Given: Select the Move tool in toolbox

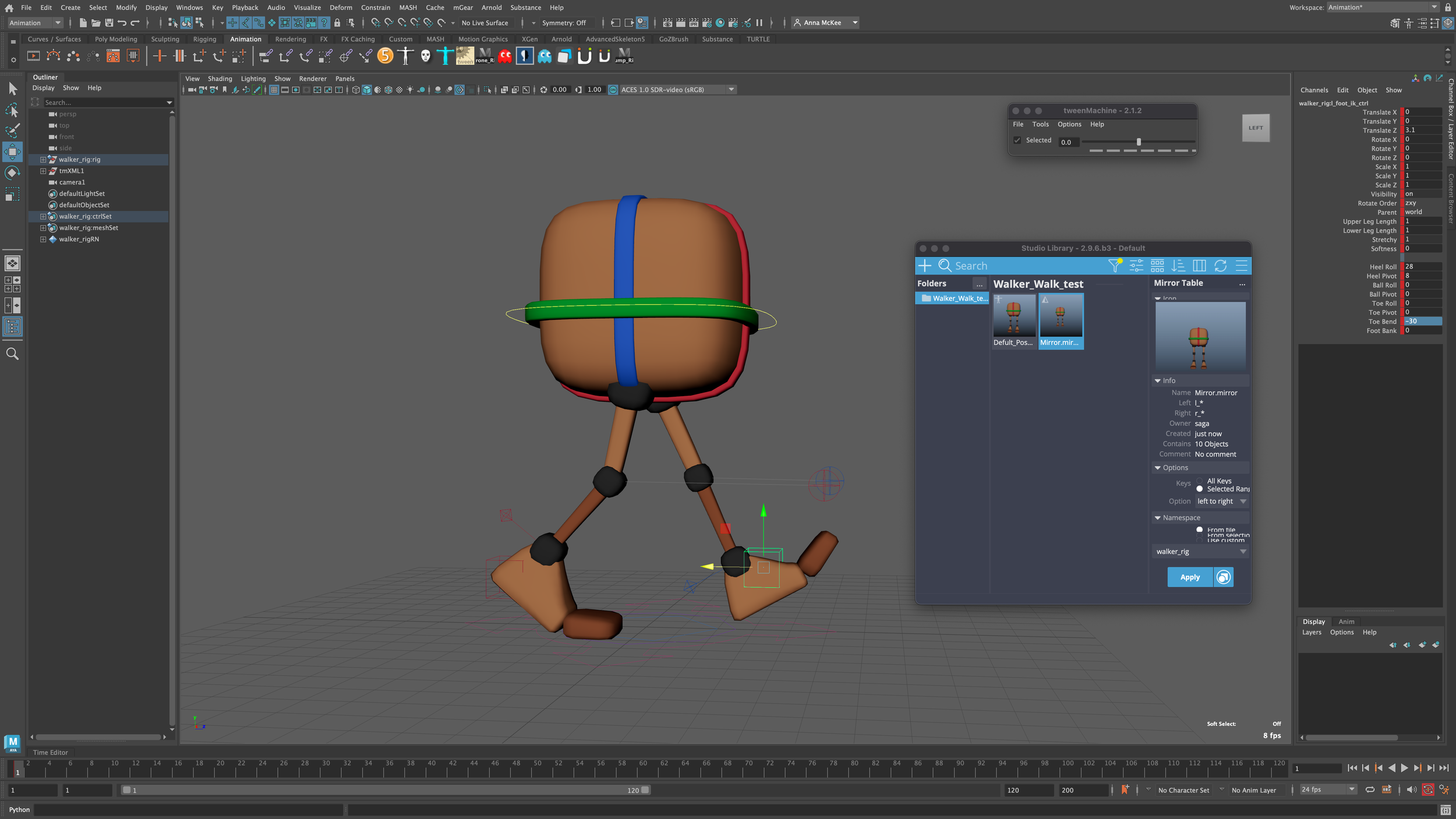Looking at the screenshot, I should [12, 152].
